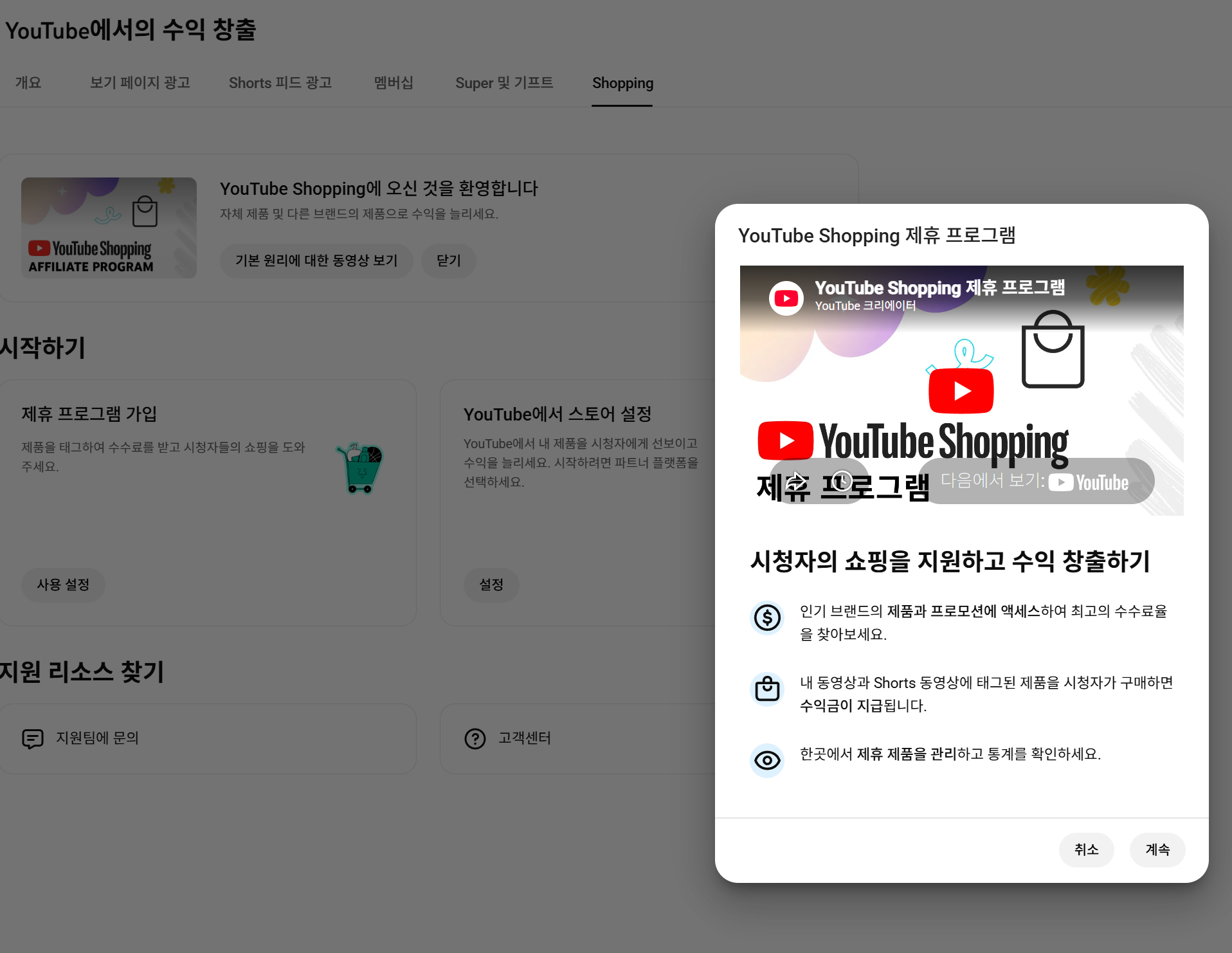
Task: Click the chat icon next to 지원팀에 문의
Action: (33, 739)
